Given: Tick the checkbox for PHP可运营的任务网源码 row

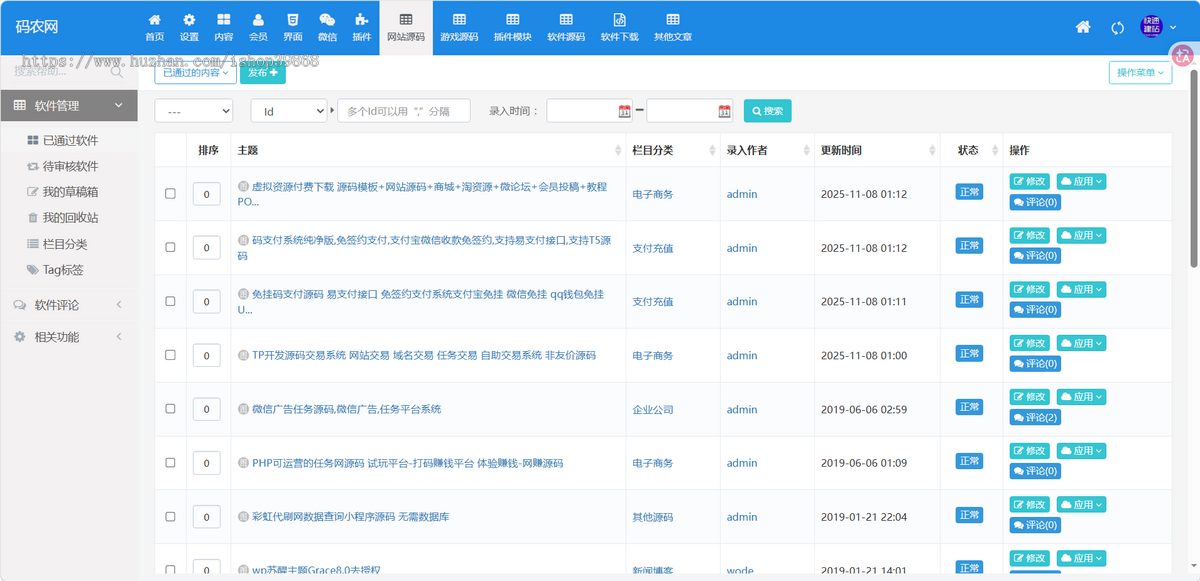Looking at the screenshot, I should coord(170,463).
